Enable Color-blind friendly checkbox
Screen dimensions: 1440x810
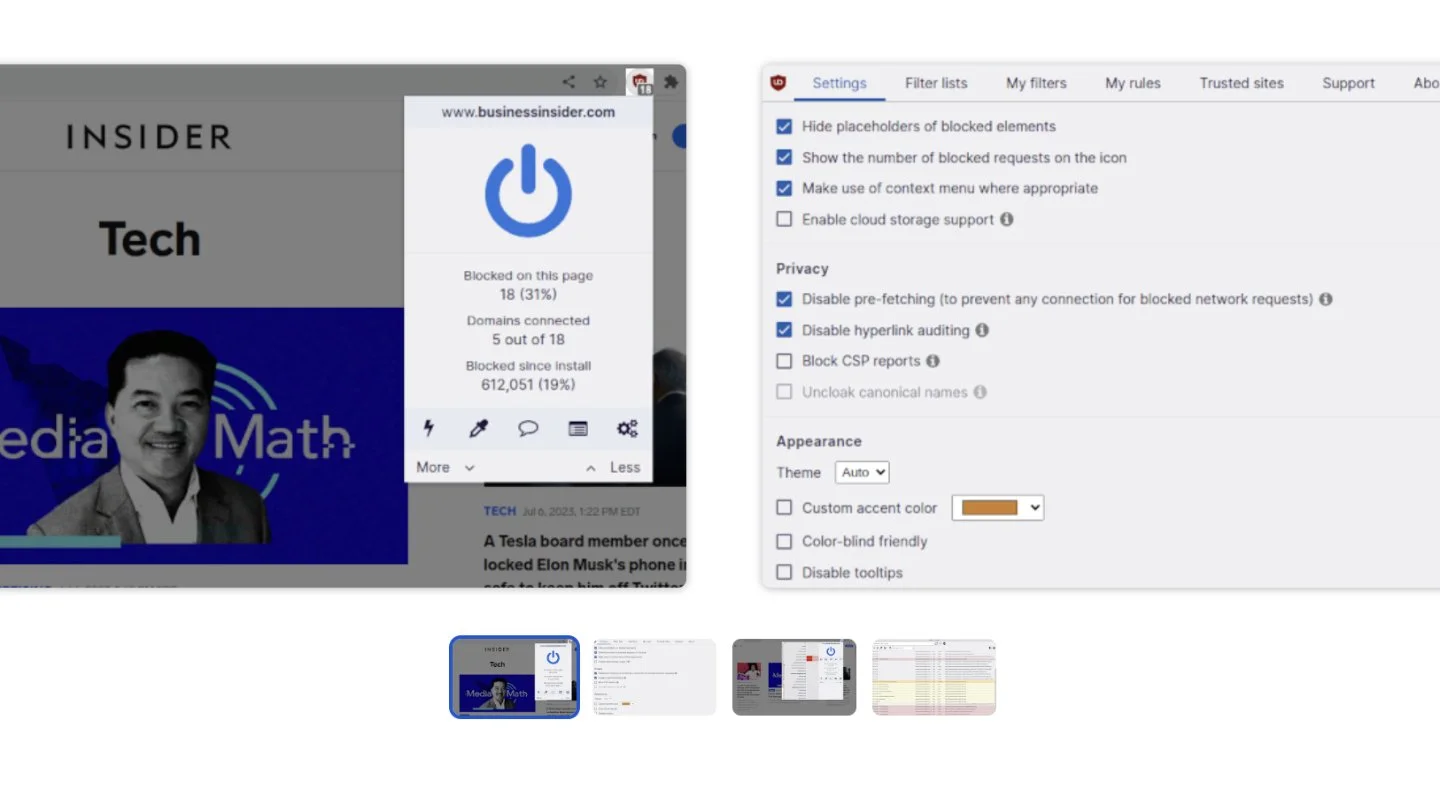click(784, 541)
